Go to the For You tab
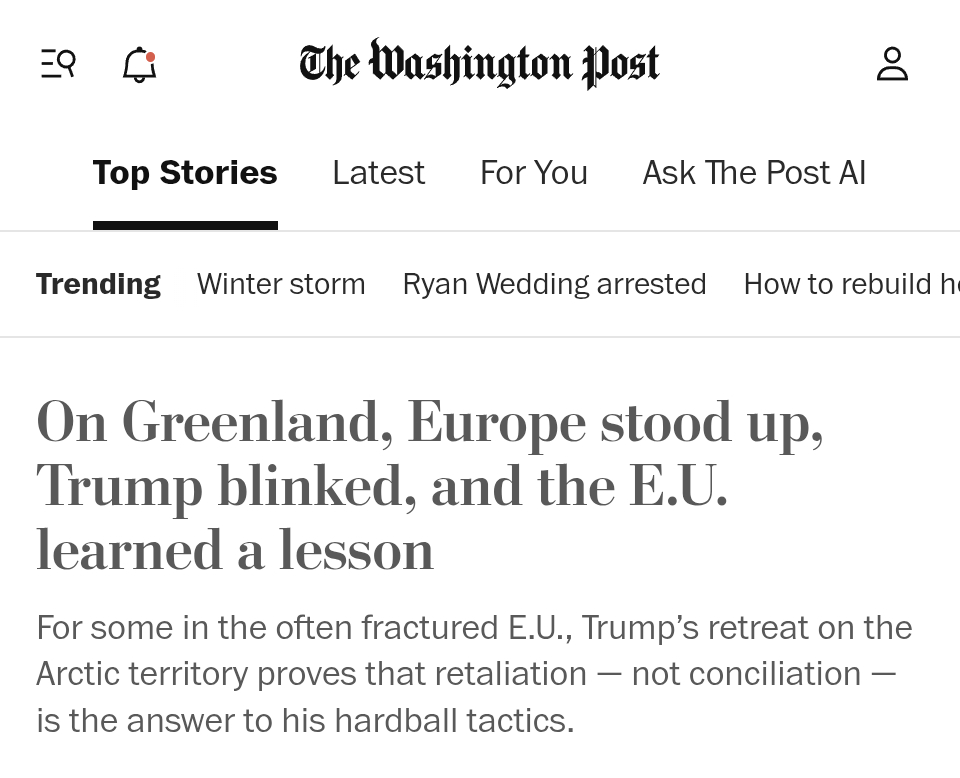 pyautogui.click(x=534, y=173)
